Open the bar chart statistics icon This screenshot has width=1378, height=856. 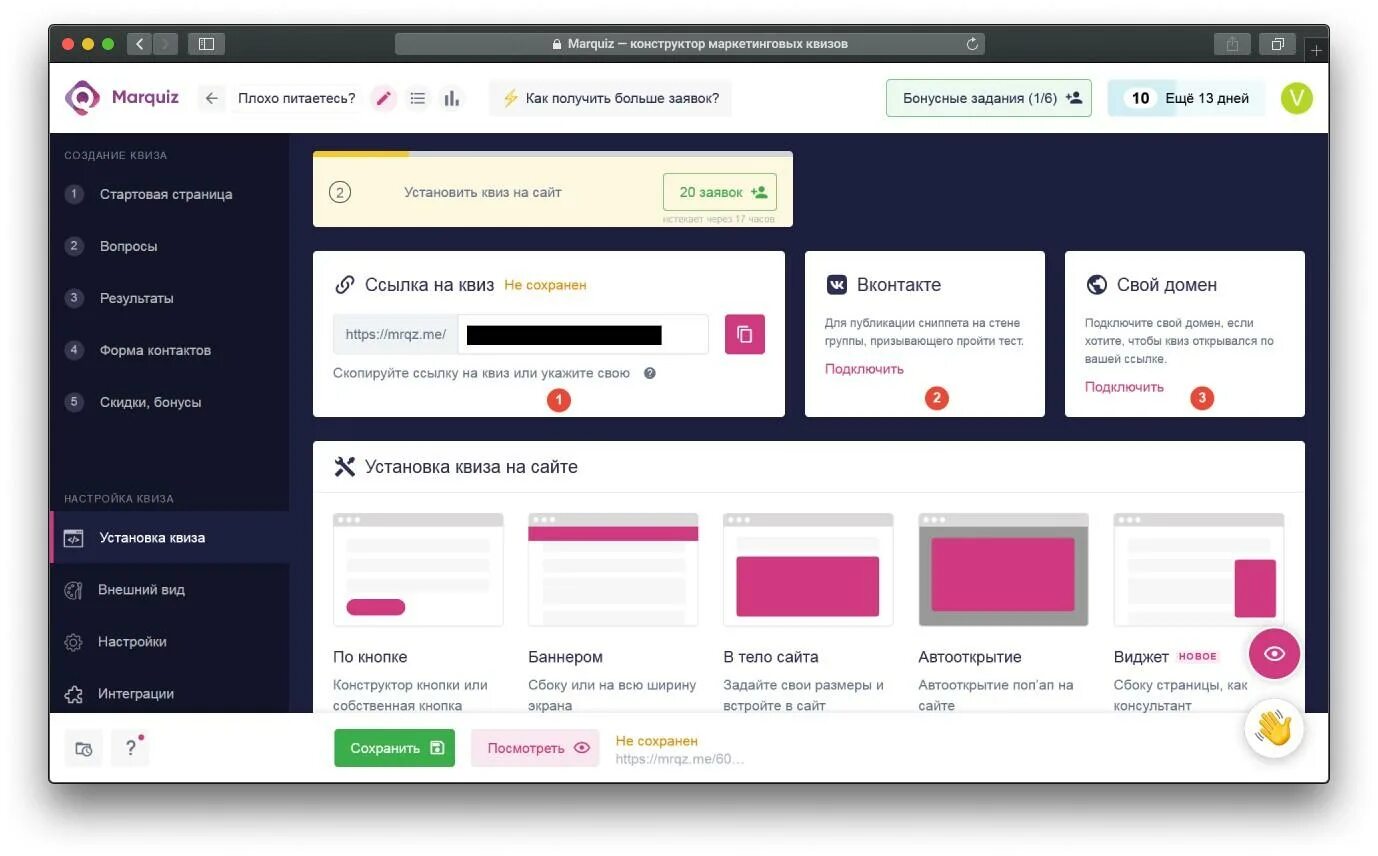click(452, 98)
